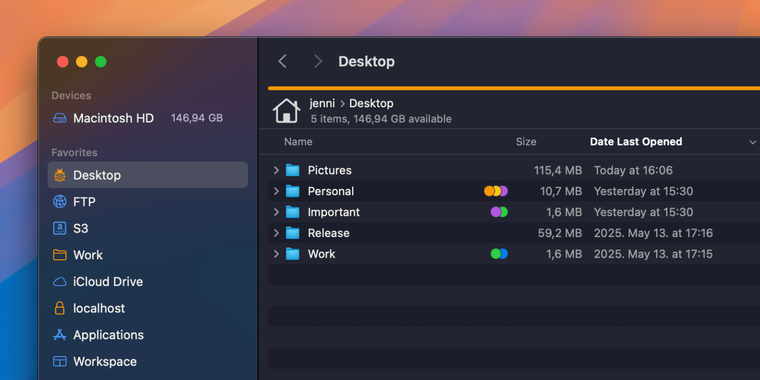
Task: Sort by the Name column header
Action: pyautogui.click(x=298, y=142)
